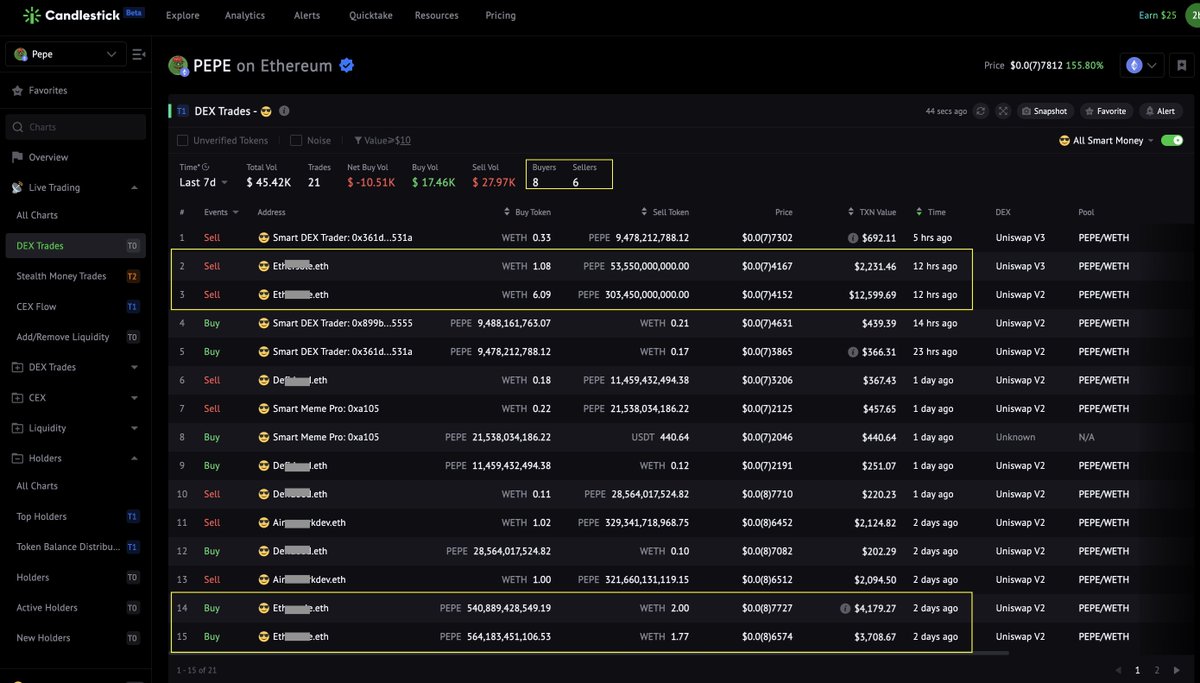
Task: Open the Analytics menu
Action: pos(245,15)
